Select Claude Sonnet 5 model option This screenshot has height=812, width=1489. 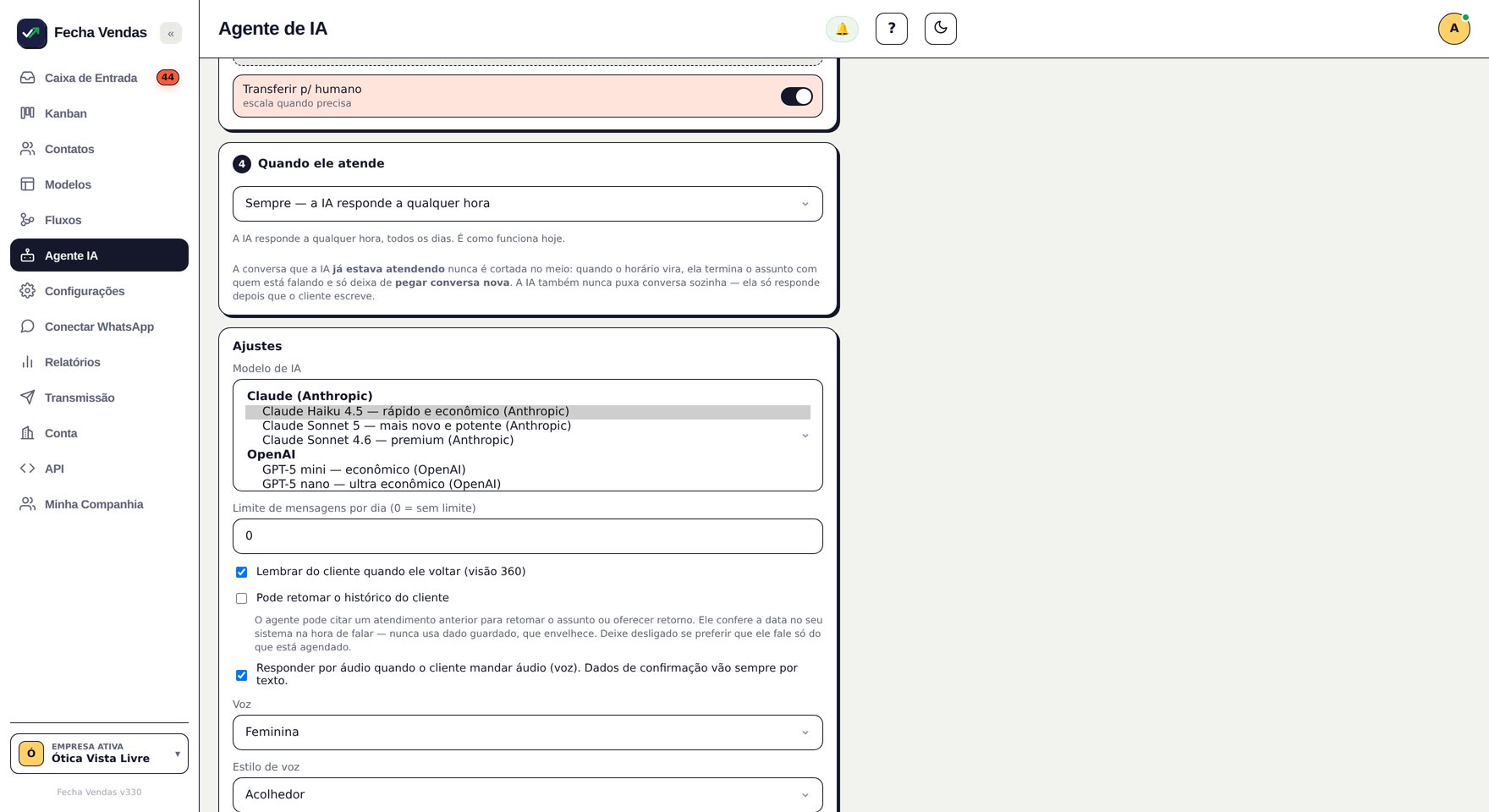tap(528, 426)
